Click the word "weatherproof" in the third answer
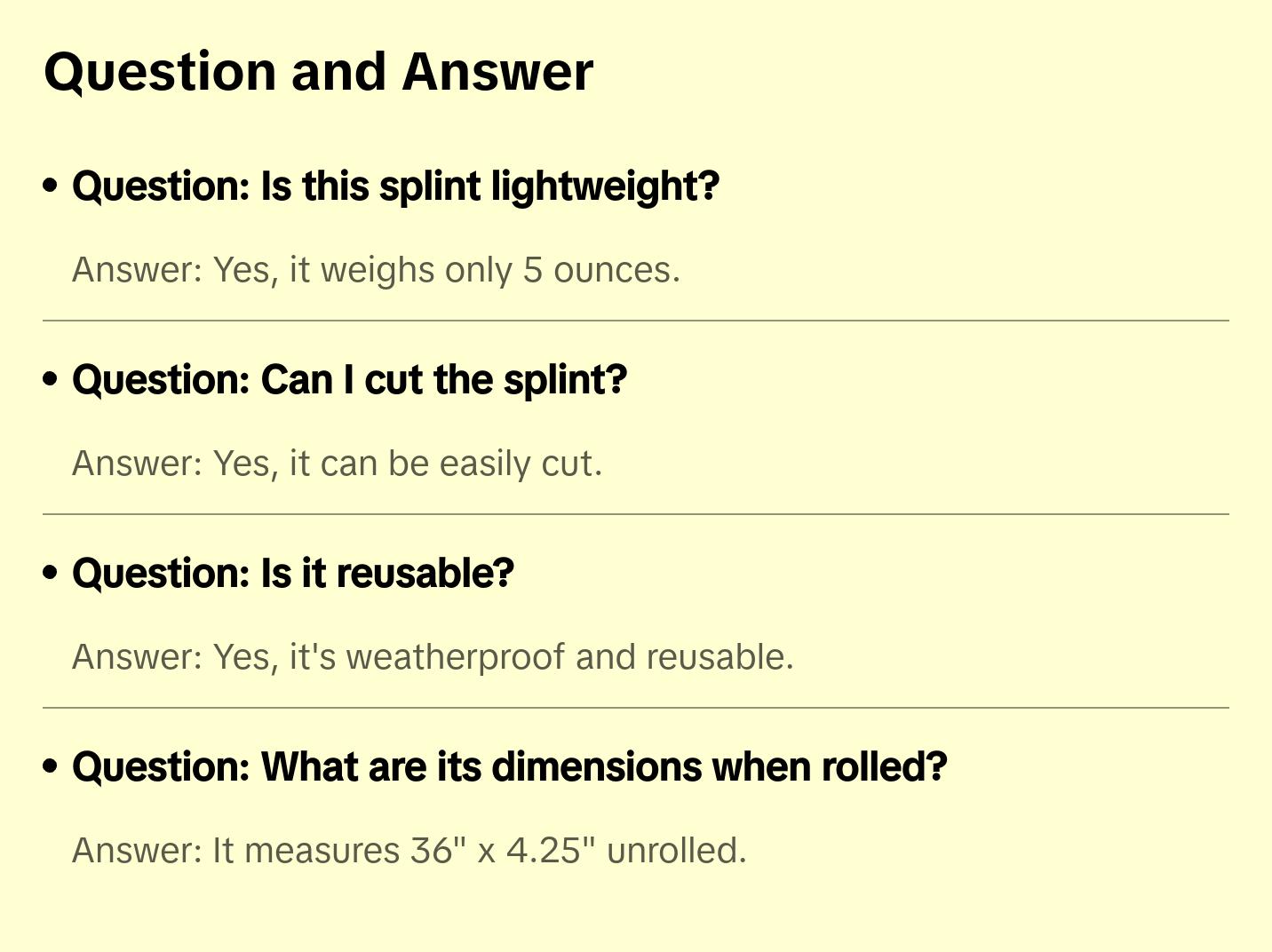 pos(456,657)
